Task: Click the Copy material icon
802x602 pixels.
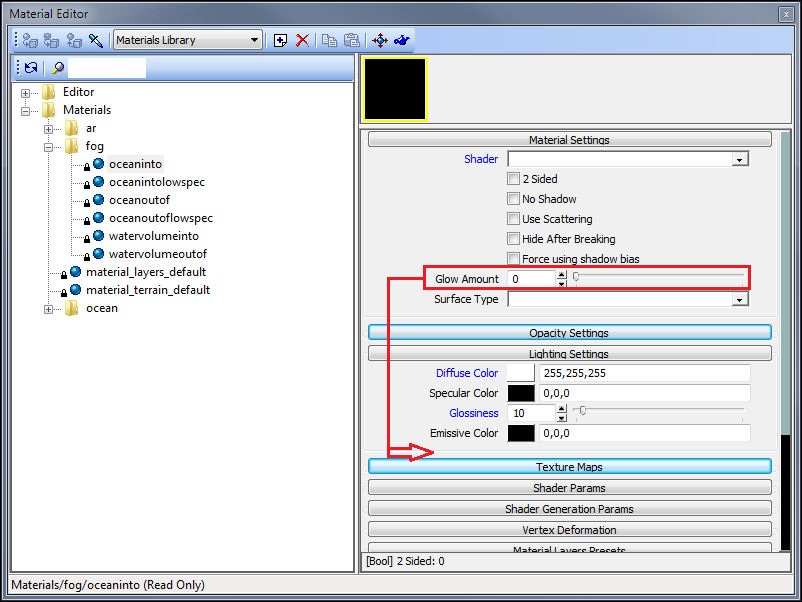Action: [329, 40]
